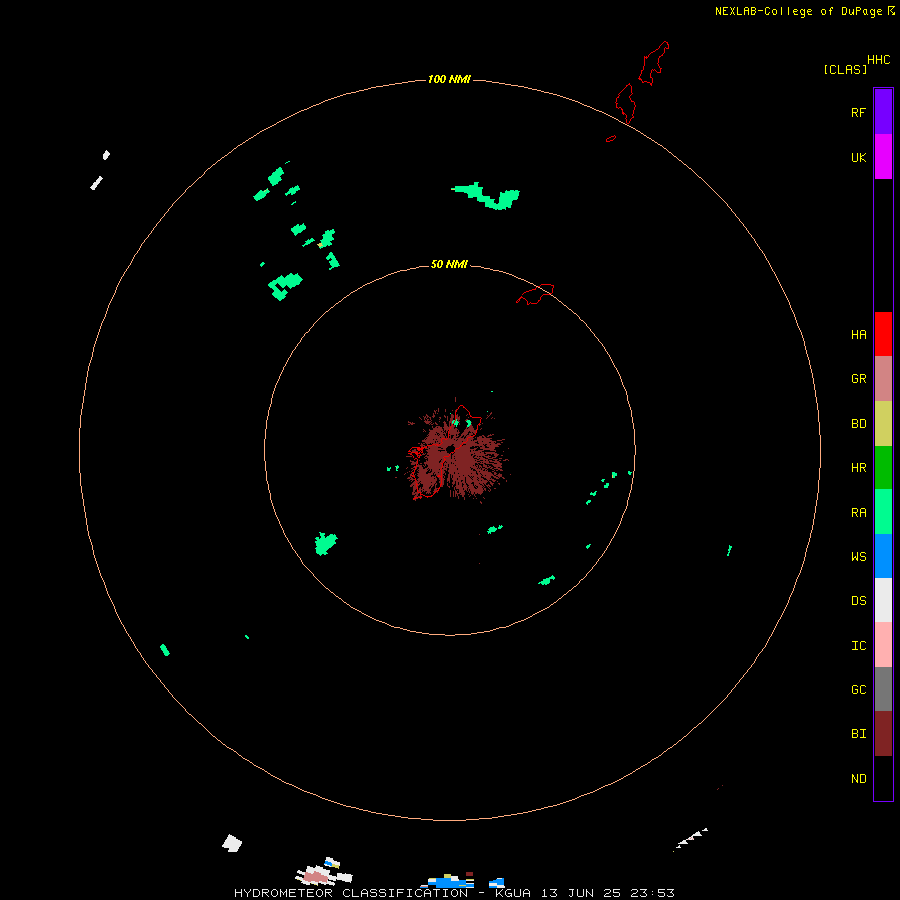The height and width of the screenshot is (900, 900).
Task: Click the brown biological echo cluster at radar center
Action: pyautogui.click(x=457, y=453)
